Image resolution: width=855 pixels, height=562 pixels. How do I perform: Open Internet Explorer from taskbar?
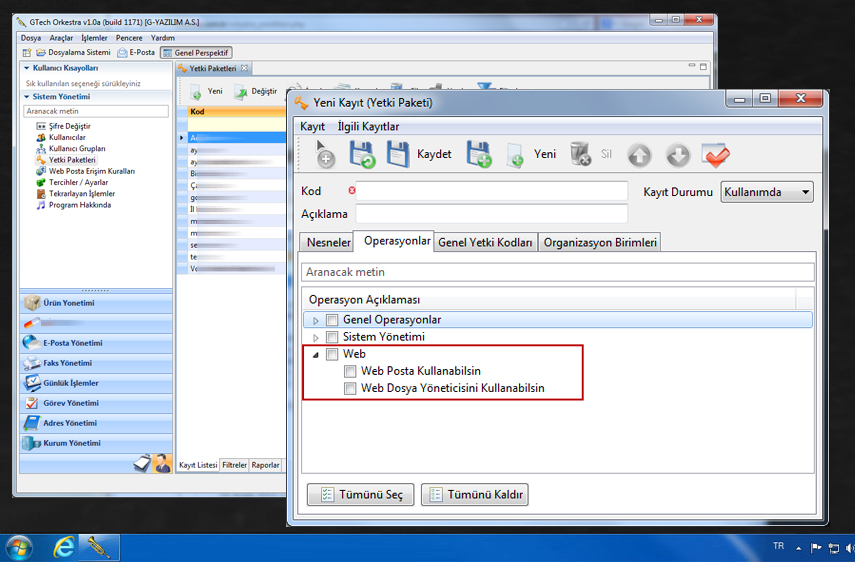[64, 547]
